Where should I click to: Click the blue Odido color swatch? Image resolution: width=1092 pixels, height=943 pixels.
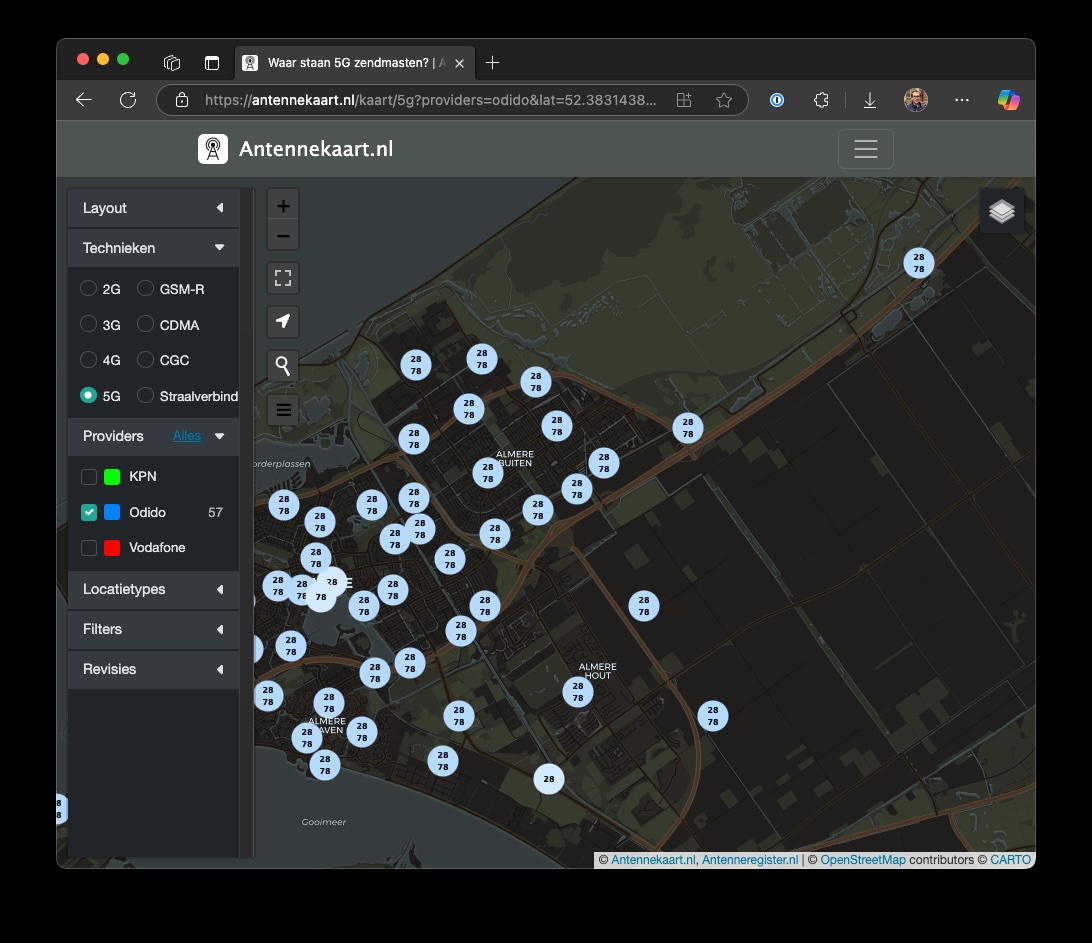pyautogui.click(x=112, y=512)
